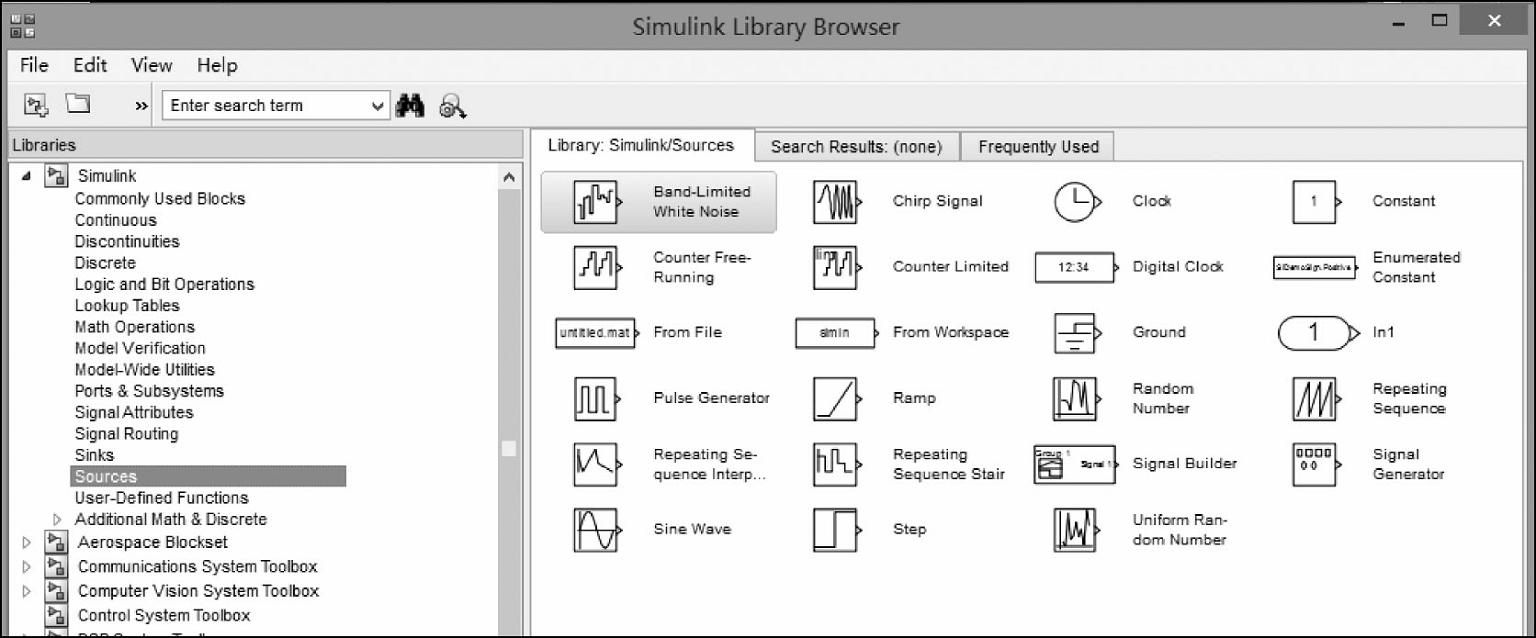
Task: Switch to Frequently Used tab
Action: click(x=1038, y=146)
